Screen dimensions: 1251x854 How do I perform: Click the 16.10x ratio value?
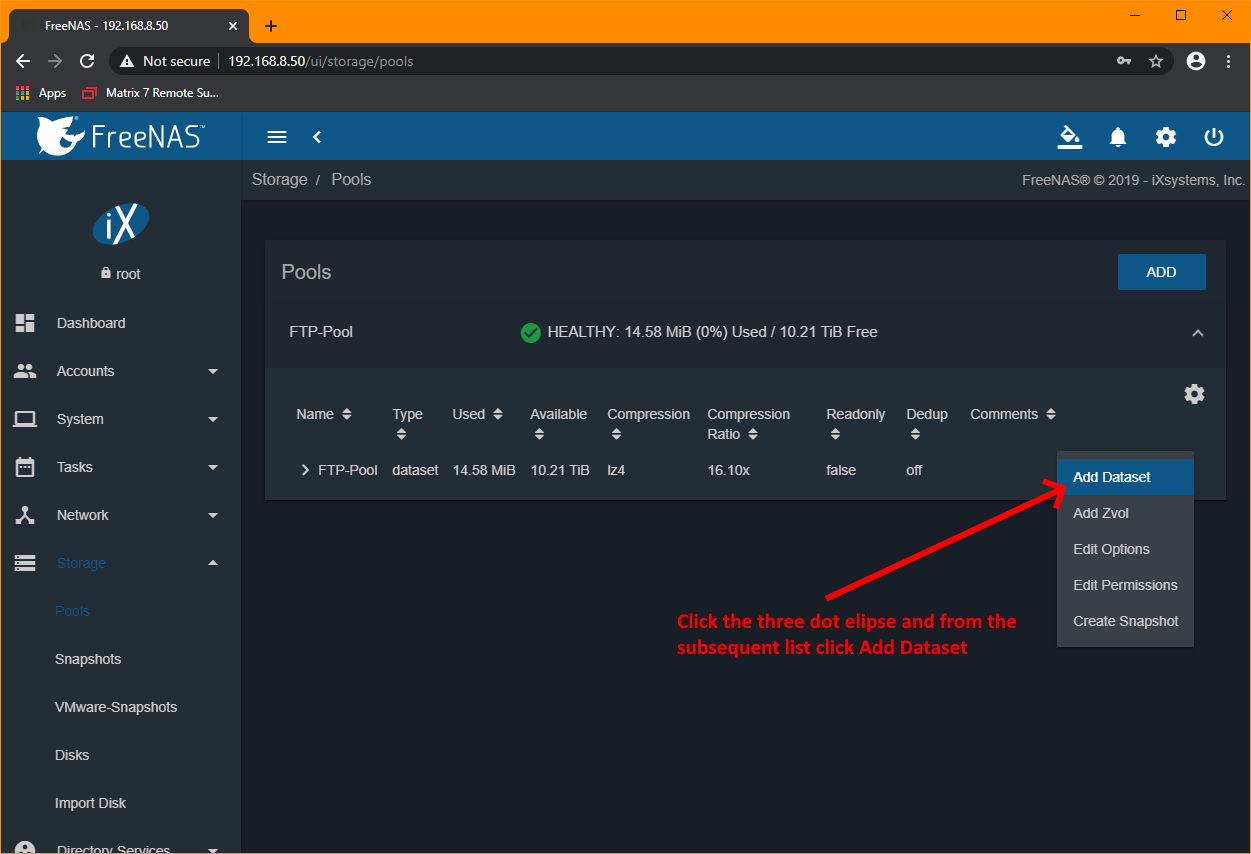click(728, 470)
